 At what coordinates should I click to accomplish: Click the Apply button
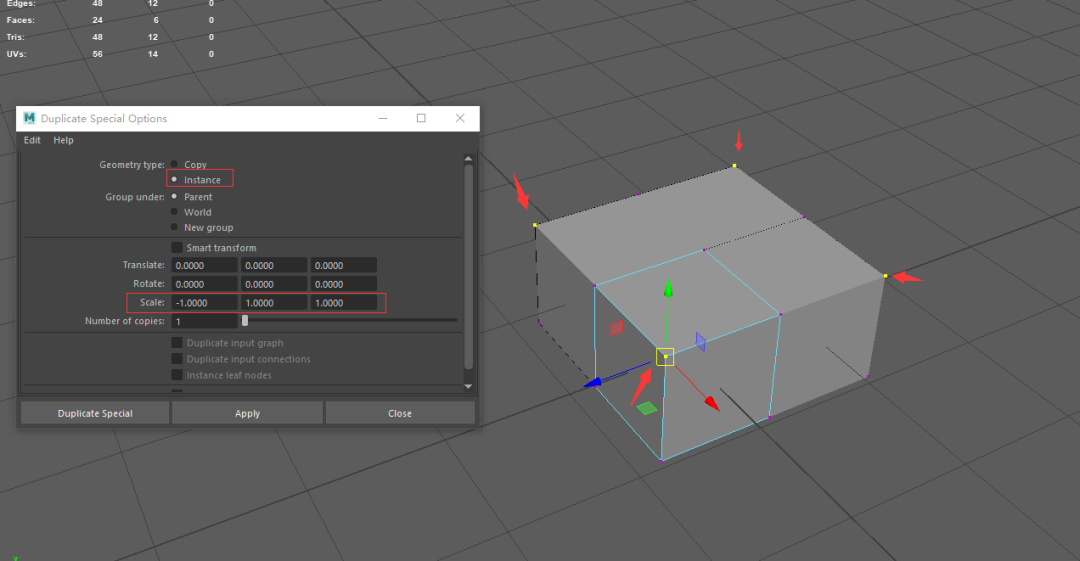click(247, 413)
